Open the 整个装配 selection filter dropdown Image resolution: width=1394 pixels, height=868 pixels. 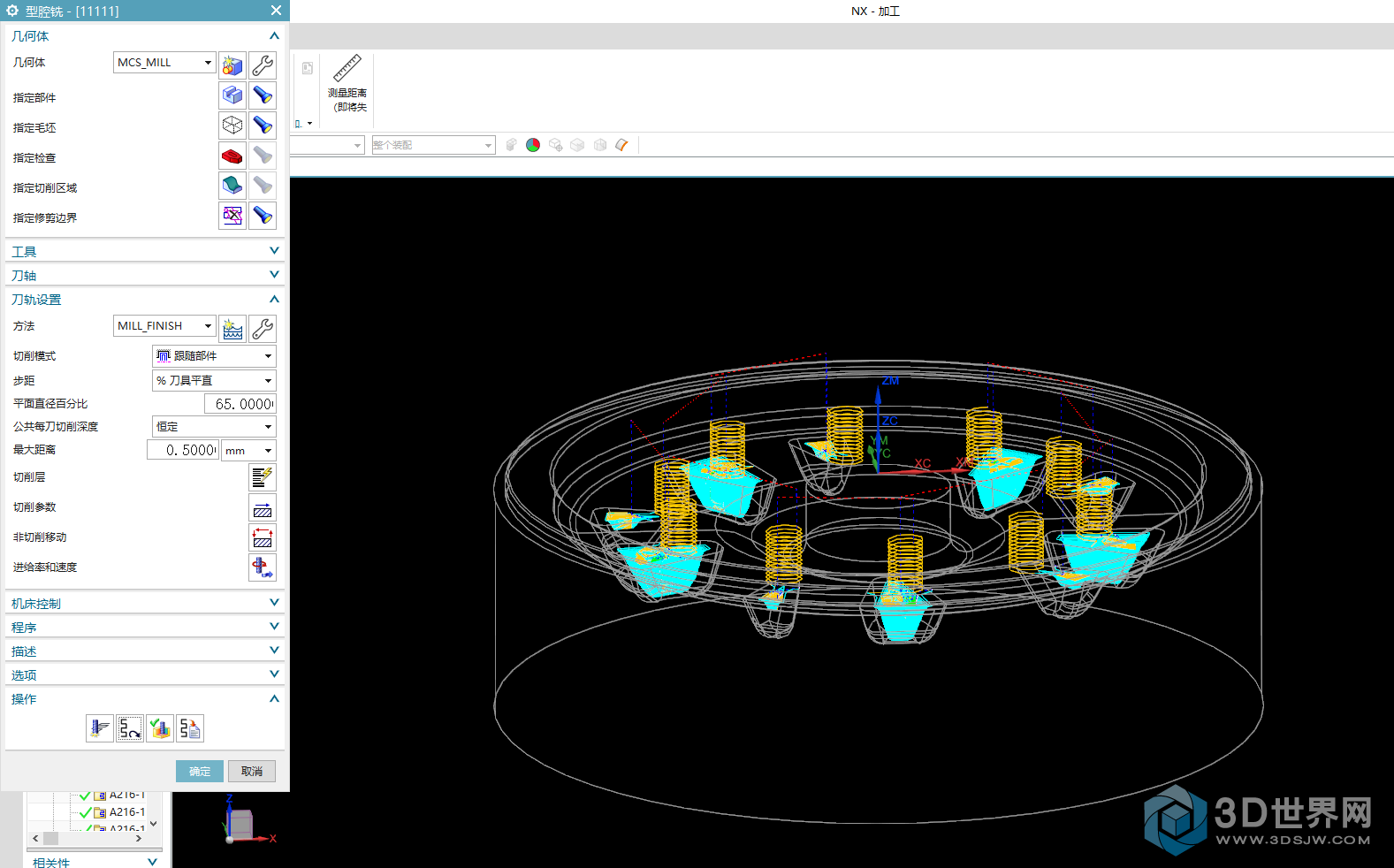[433, 145]
